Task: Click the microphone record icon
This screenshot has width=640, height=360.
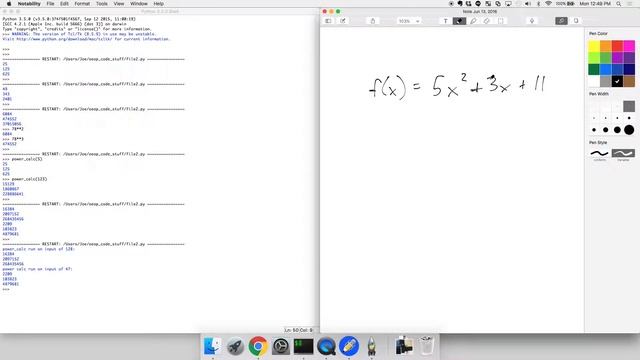Action: (532, 21)
